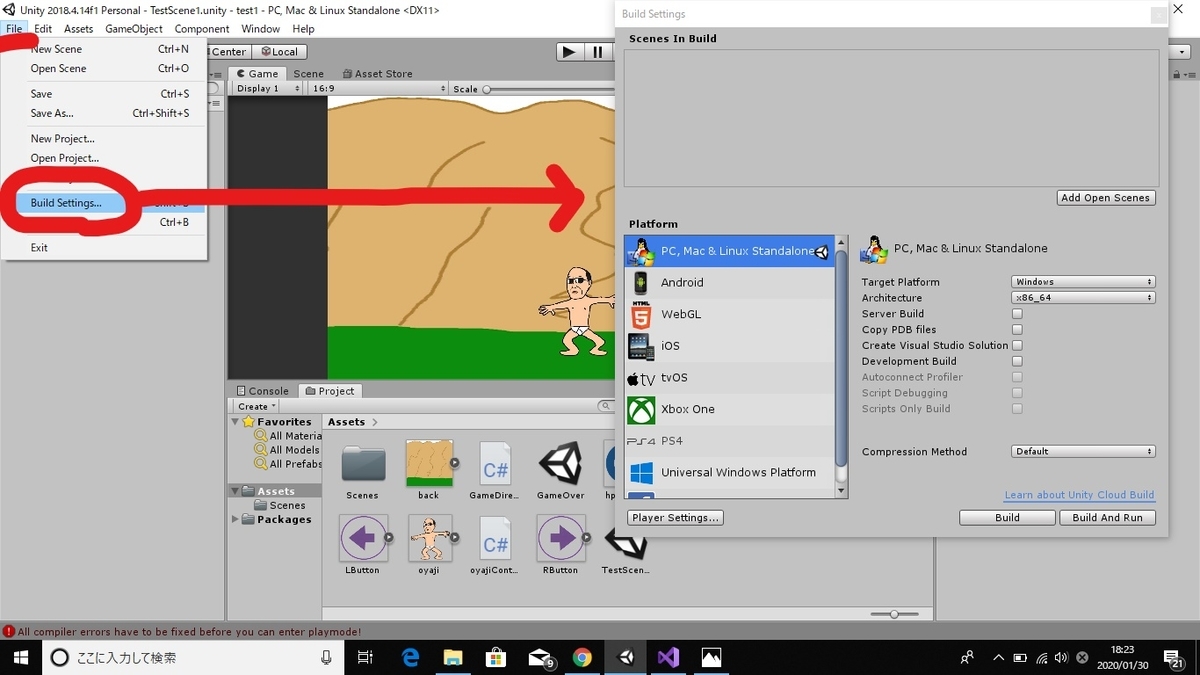The image size is (1200, 675).
Task: Select the Xbox One platform icon
Action: point(641,409)
